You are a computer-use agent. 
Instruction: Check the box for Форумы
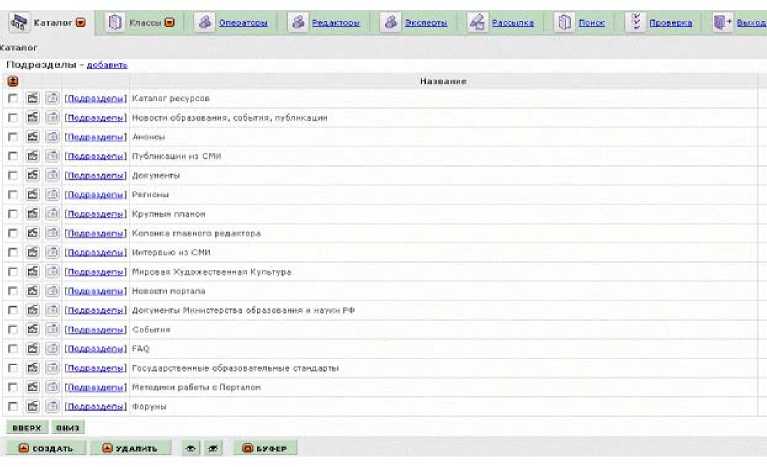coord(13,406)
